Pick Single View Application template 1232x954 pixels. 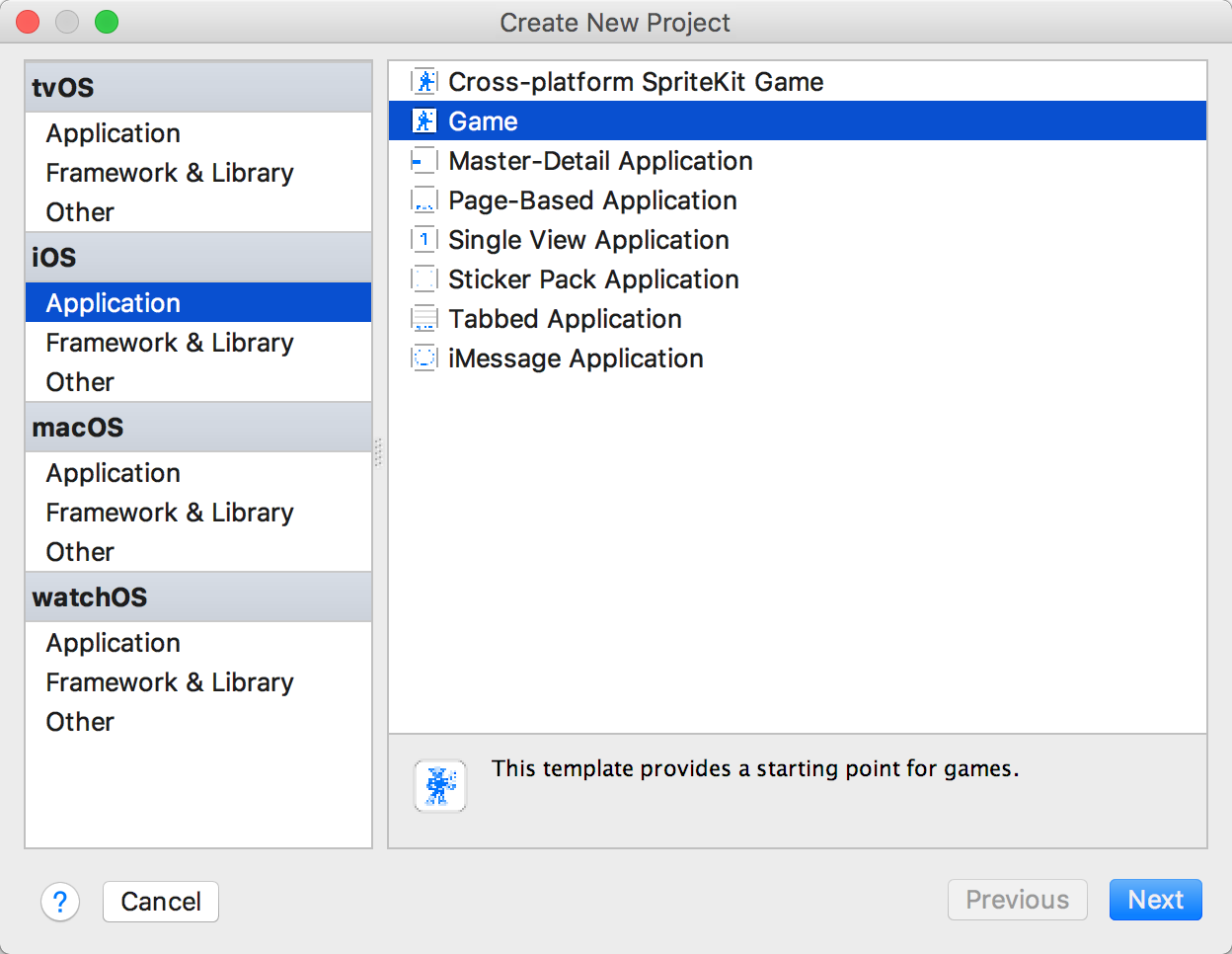point(798,239)
